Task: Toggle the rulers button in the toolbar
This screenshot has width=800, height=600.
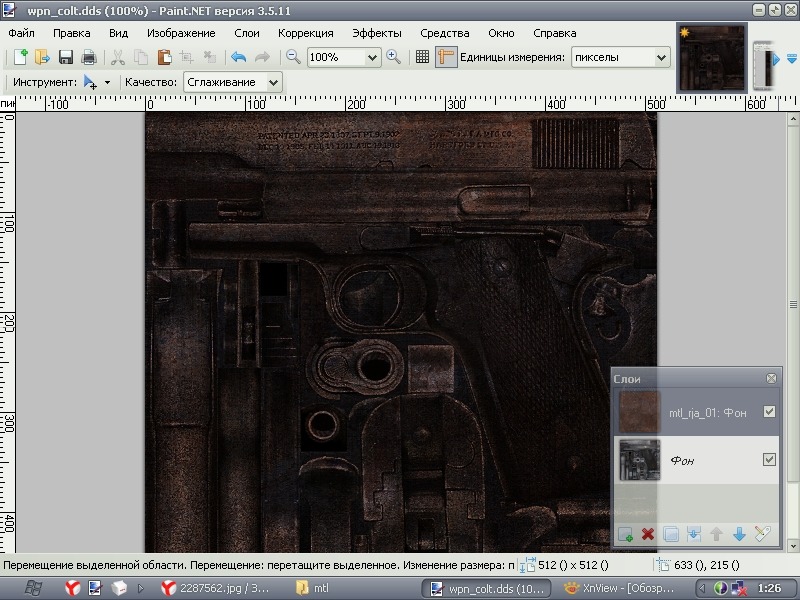Action: [446, 58]
